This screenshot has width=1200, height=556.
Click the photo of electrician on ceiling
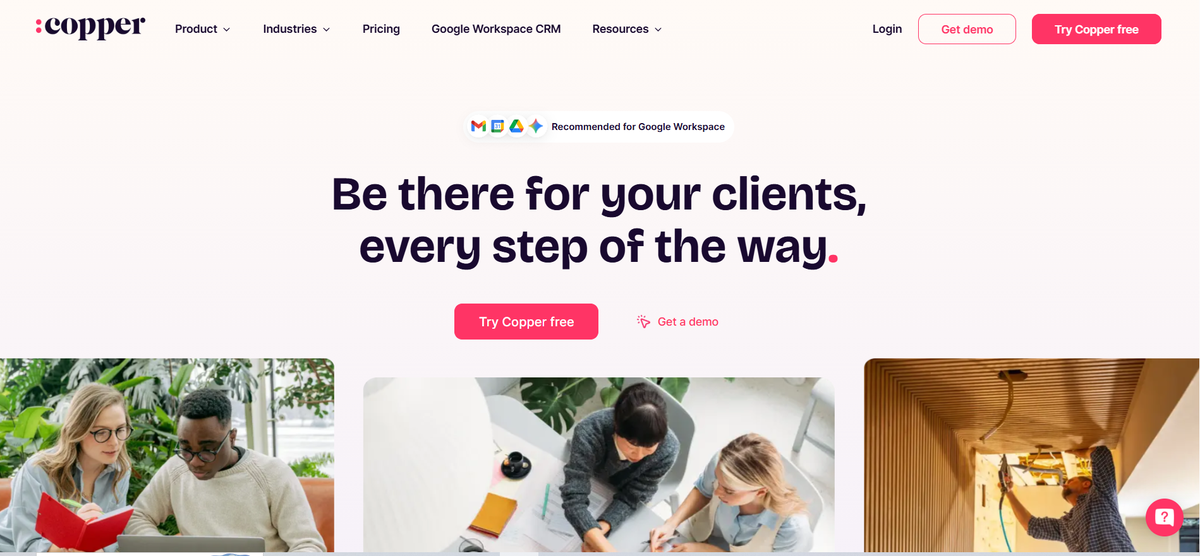click(x=1032, y=456)
